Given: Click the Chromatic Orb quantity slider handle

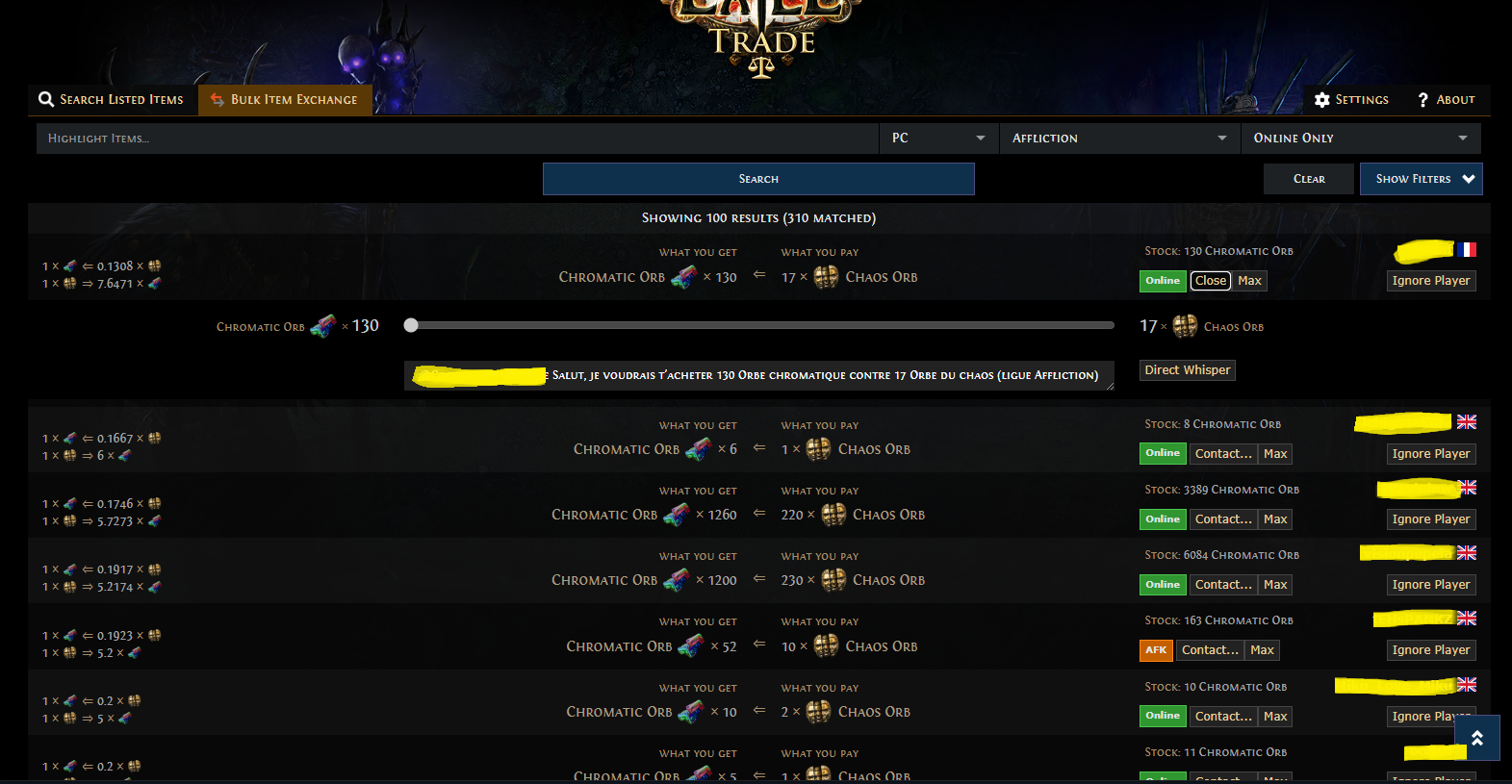Looking at the screenshot, I should pos(411,325).
